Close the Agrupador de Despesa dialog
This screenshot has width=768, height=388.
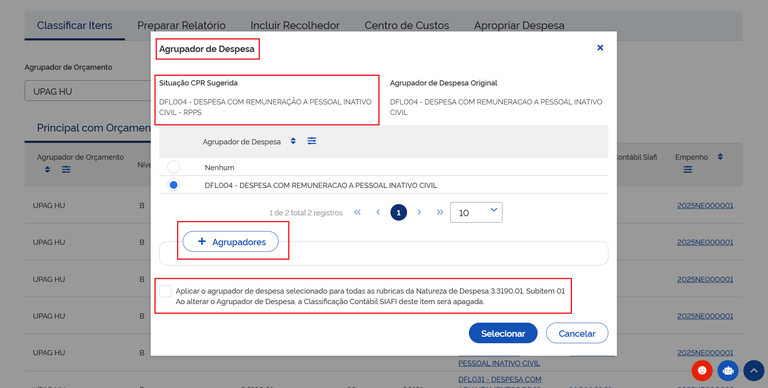pyautogui.click(x=600, y=48)
